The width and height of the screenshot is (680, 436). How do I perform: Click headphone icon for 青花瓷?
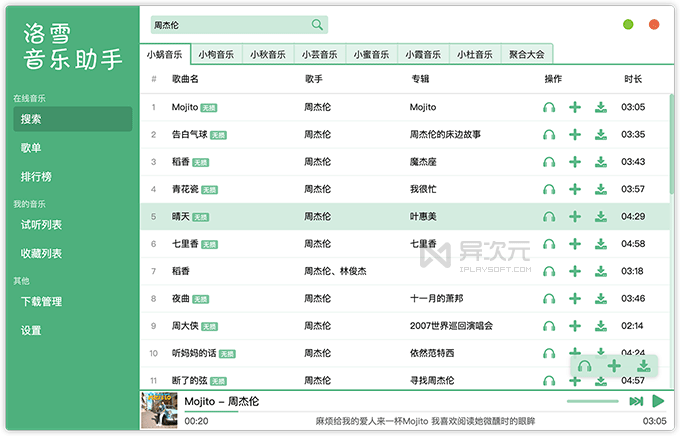pyautogui.click(x=549, y=189)
